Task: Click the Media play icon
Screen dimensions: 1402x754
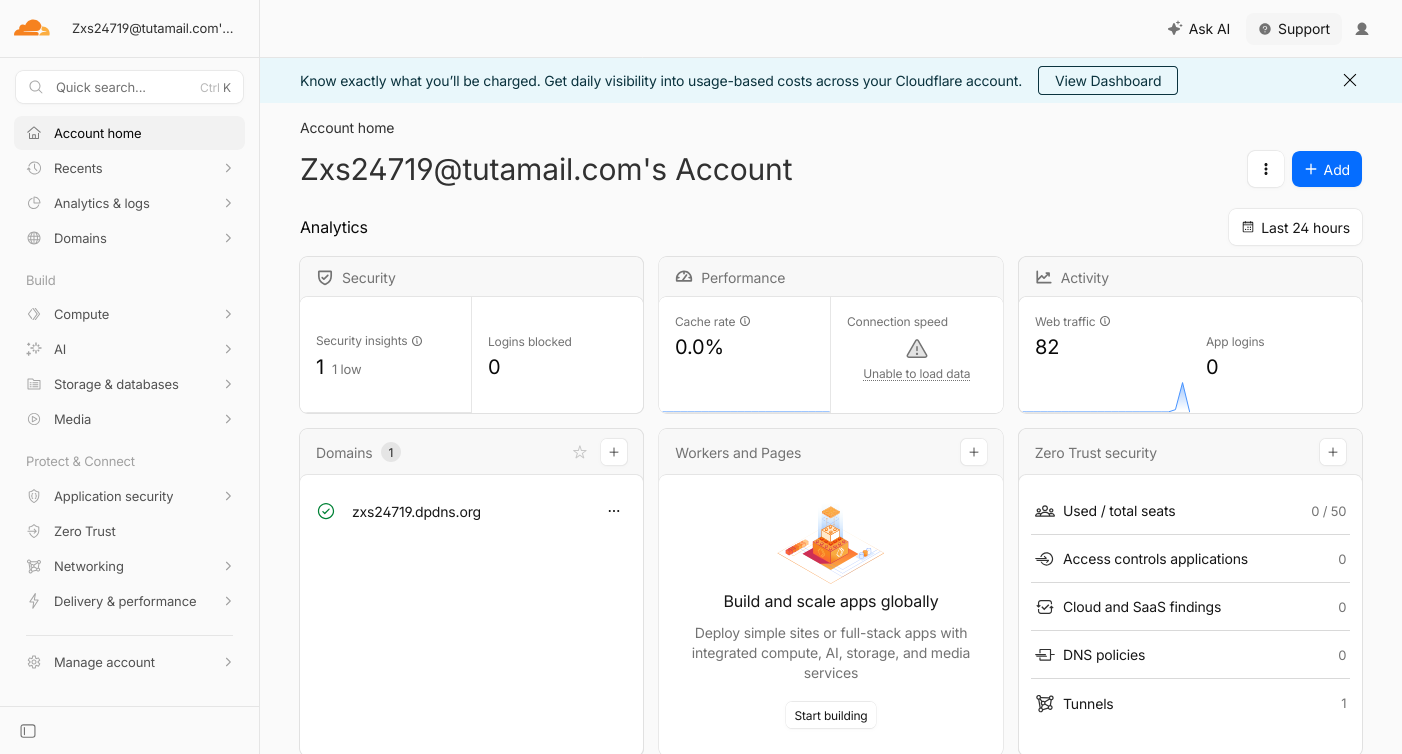Action: (34, 419)
